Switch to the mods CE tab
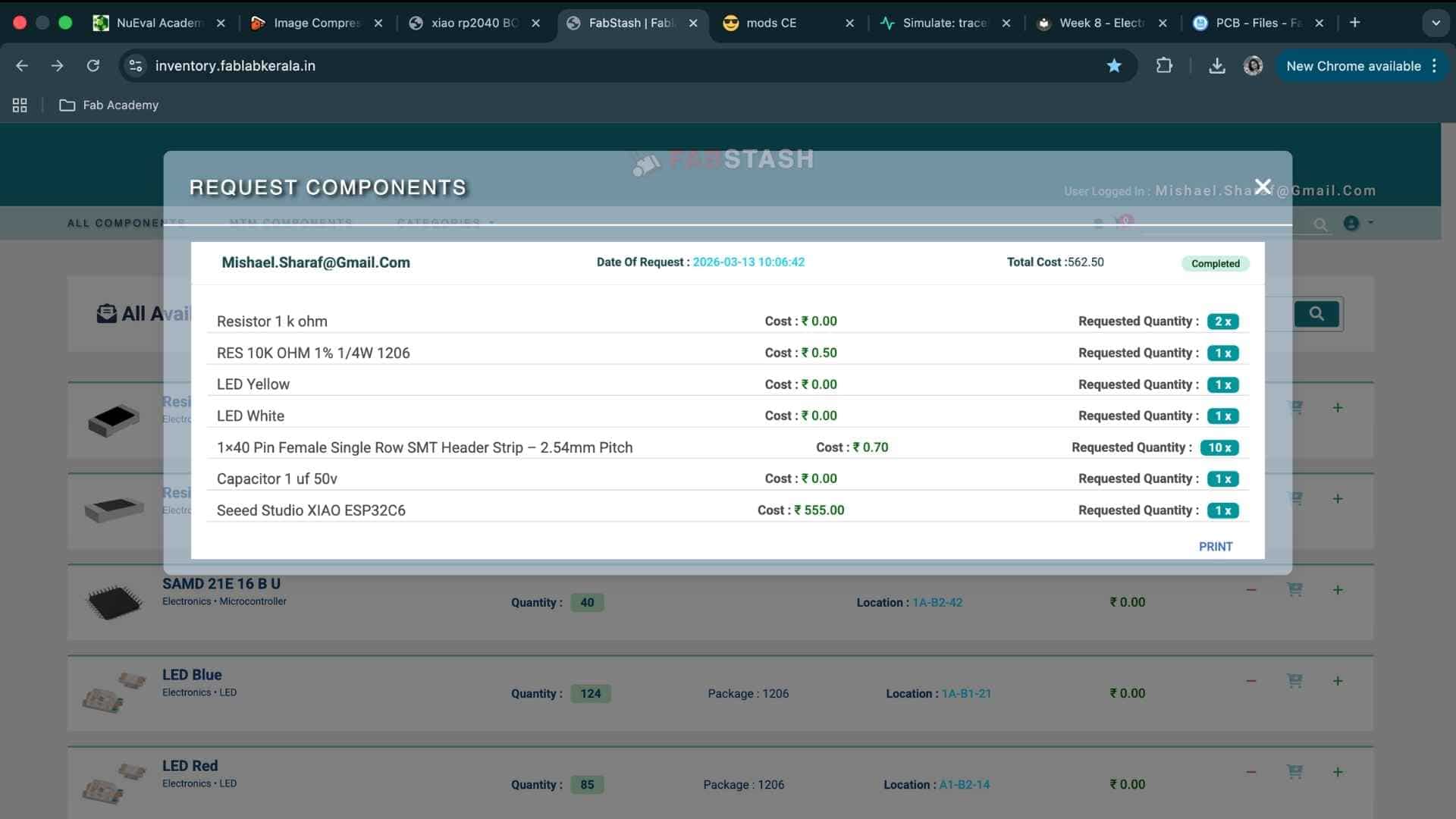This screenshot has width=1456, height=819. [x=771, y=23]
